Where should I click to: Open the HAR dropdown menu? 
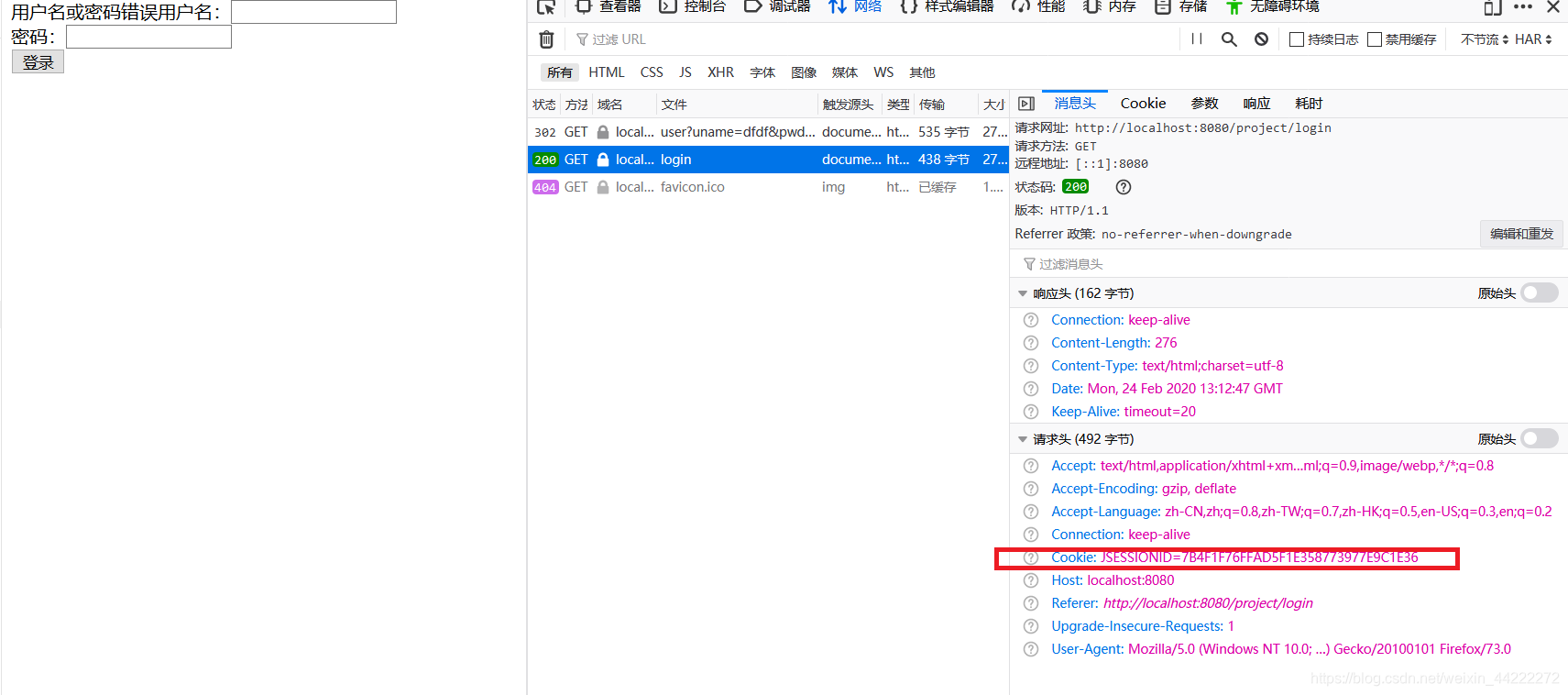[1533, 39]
